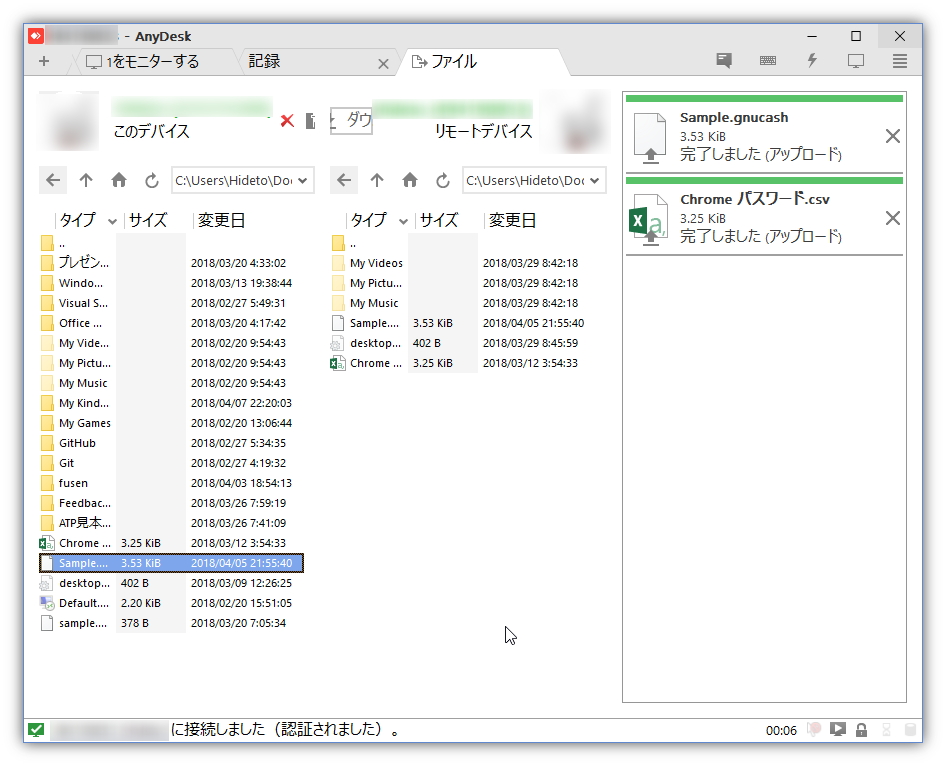Open the hamburger menu icon
The image size is (946, 766).
[x=899, y=60]
